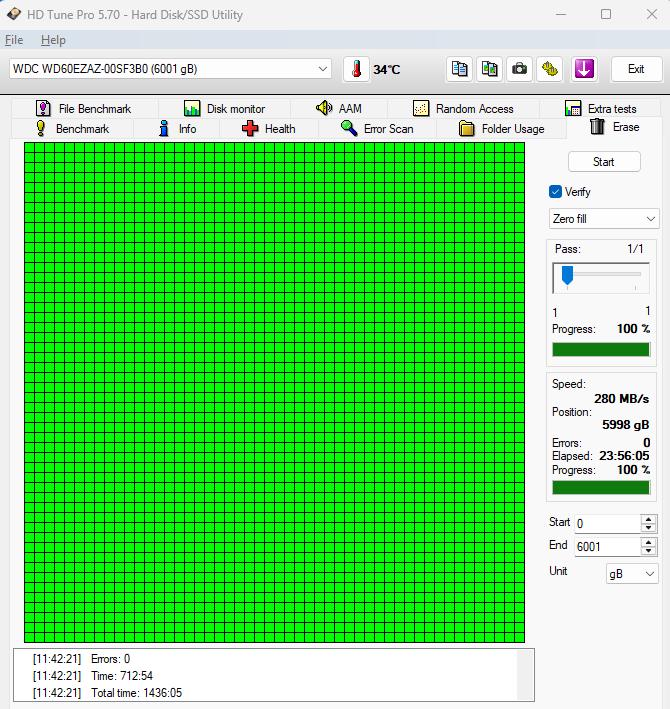Click the Random Access scatter icon

click(421, 109)
